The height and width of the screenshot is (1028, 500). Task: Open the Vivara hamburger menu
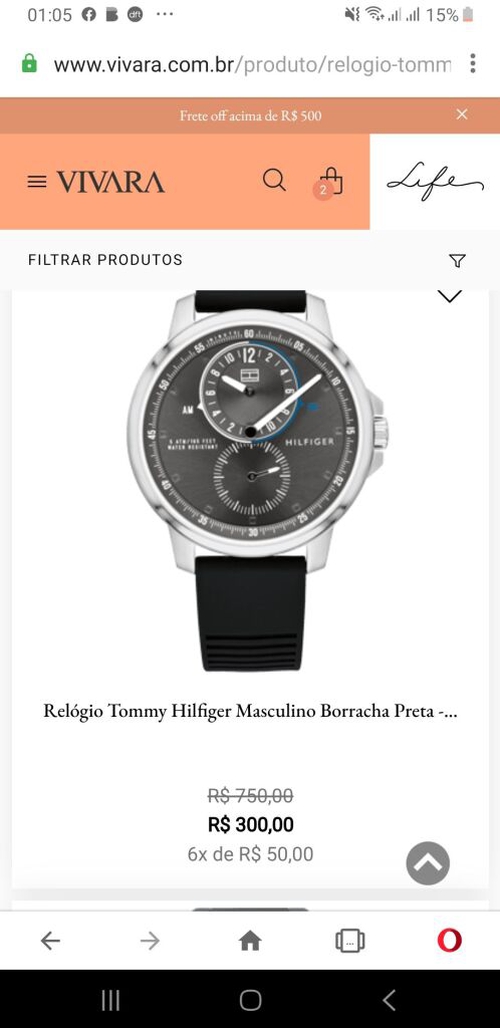click(37, 182)
